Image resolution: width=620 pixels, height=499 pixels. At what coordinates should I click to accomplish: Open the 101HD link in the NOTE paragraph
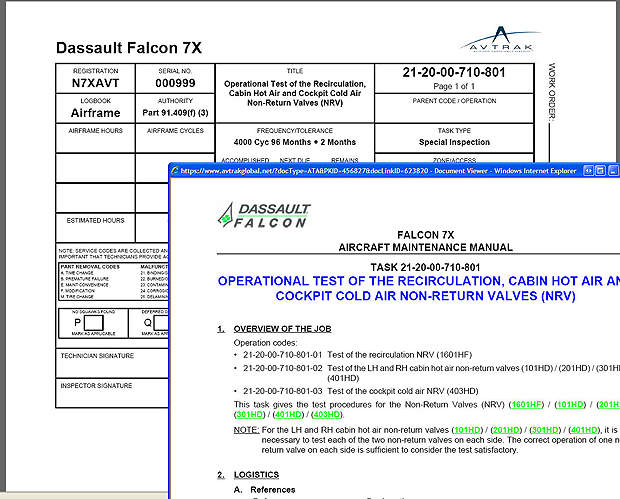pyautogui.click(x=468, y=430)
